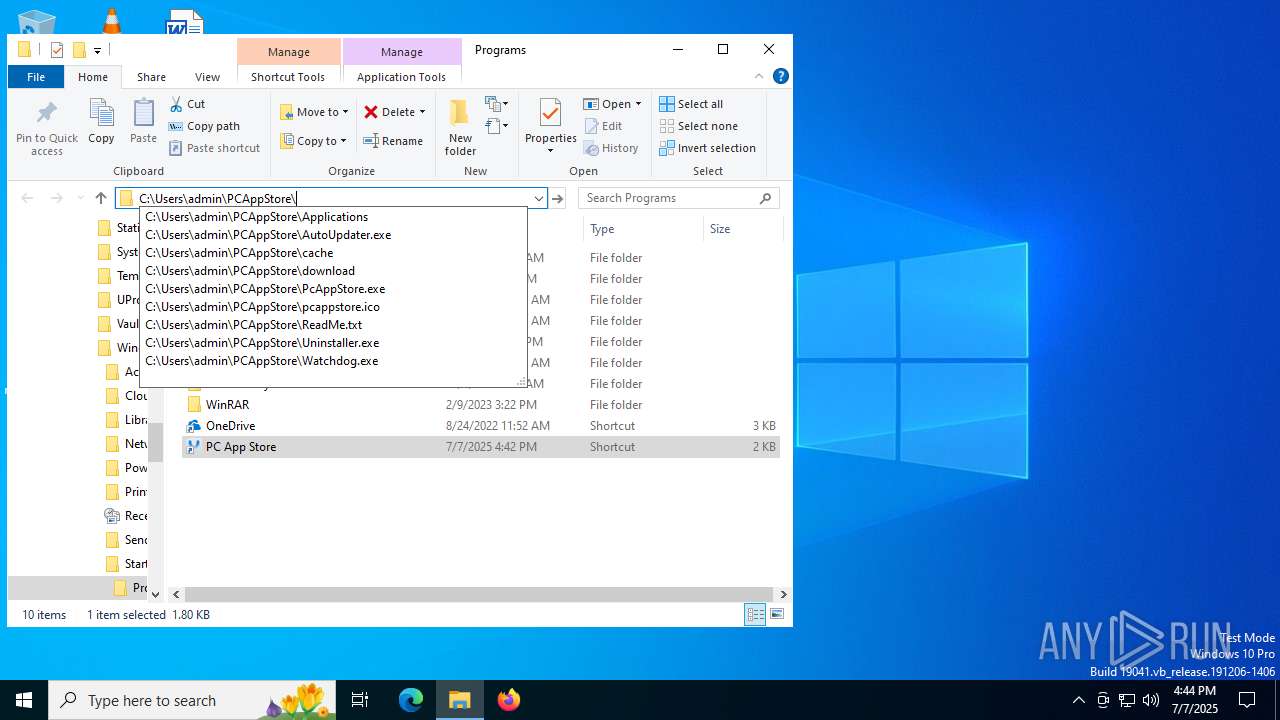Click the Paste ribbon icon
The image size is (1280, 720).
143,121
